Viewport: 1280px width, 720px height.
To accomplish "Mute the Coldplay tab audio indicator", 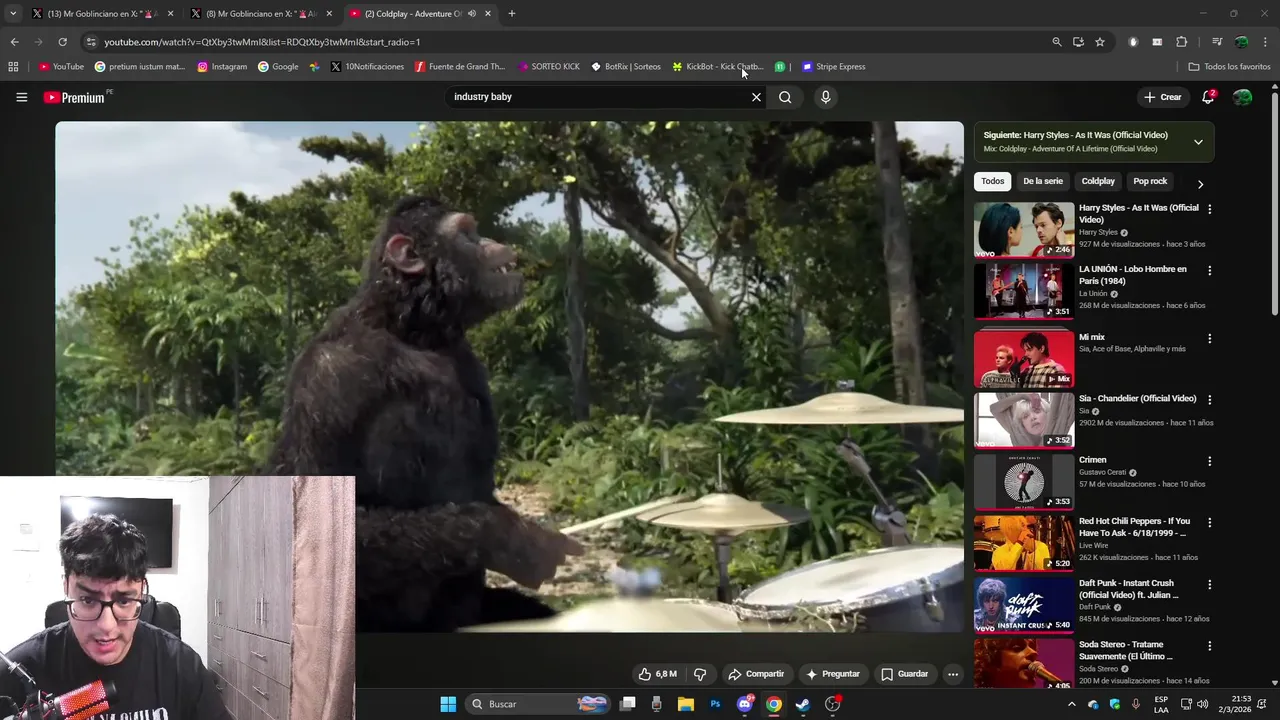I will (x=471, y=14).
